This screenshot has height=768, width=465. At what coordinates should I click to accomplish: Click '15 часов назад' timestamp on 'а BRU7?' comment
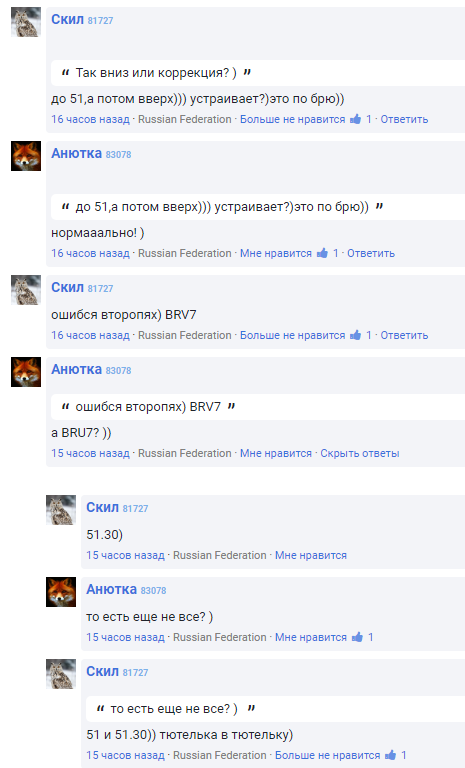[90, 454]
